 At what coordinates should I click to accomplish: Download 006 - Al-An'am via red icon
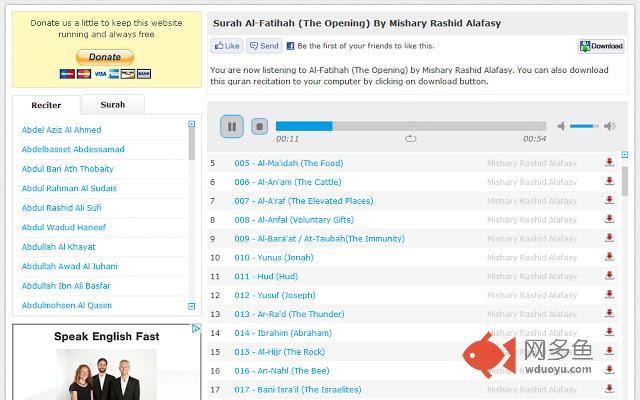coord(609,181)
